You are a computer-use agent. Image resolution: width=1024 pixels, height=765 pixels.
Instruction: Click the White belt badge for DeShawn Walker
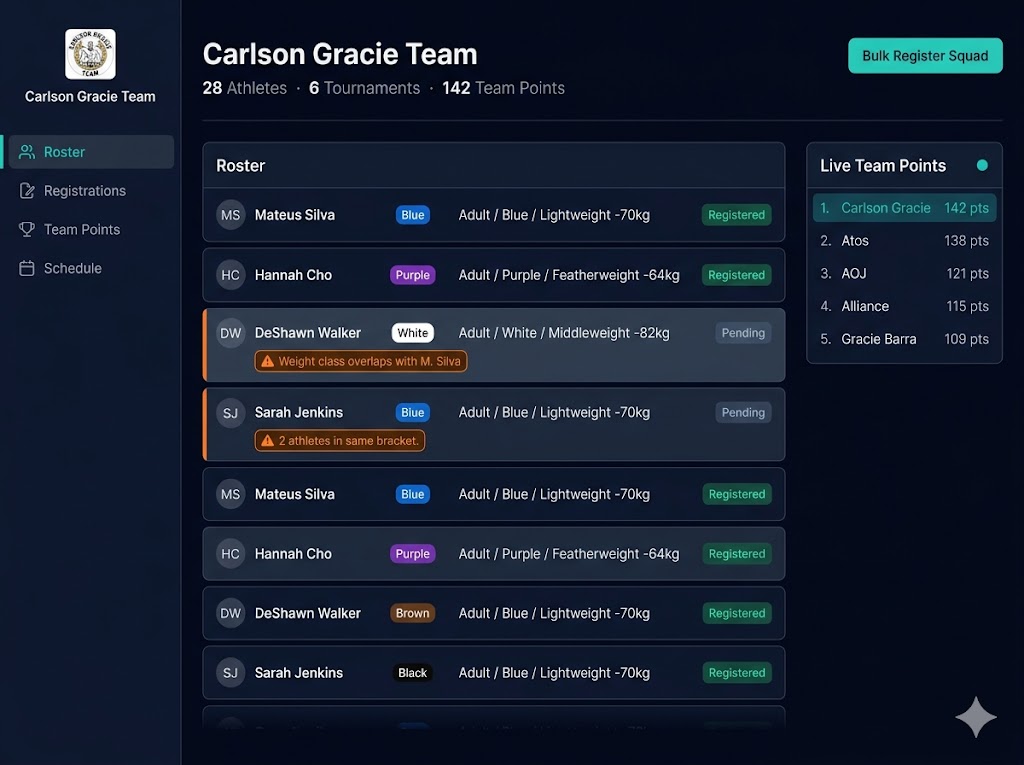[x=413, y=333]
